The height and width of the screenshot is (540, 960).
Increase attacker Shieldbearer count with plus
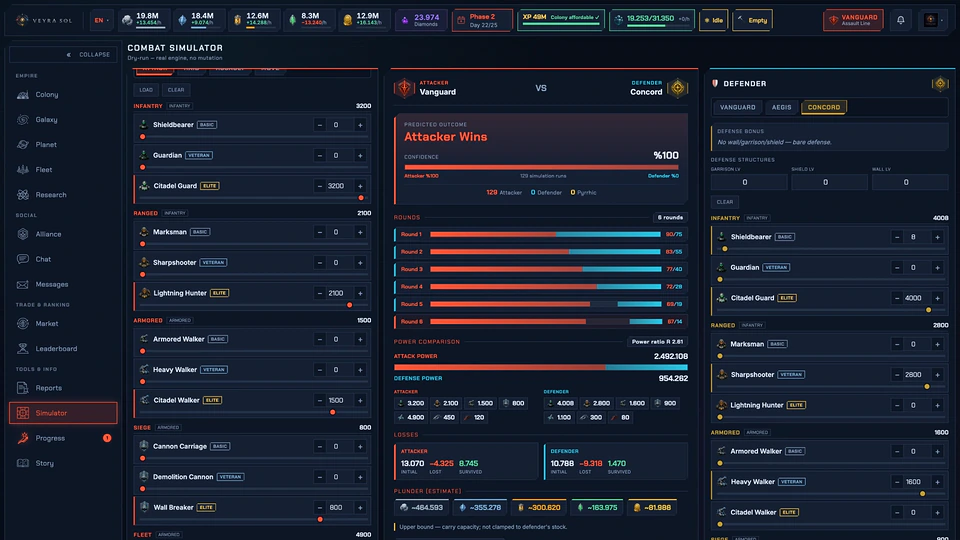tap(360, 125)
